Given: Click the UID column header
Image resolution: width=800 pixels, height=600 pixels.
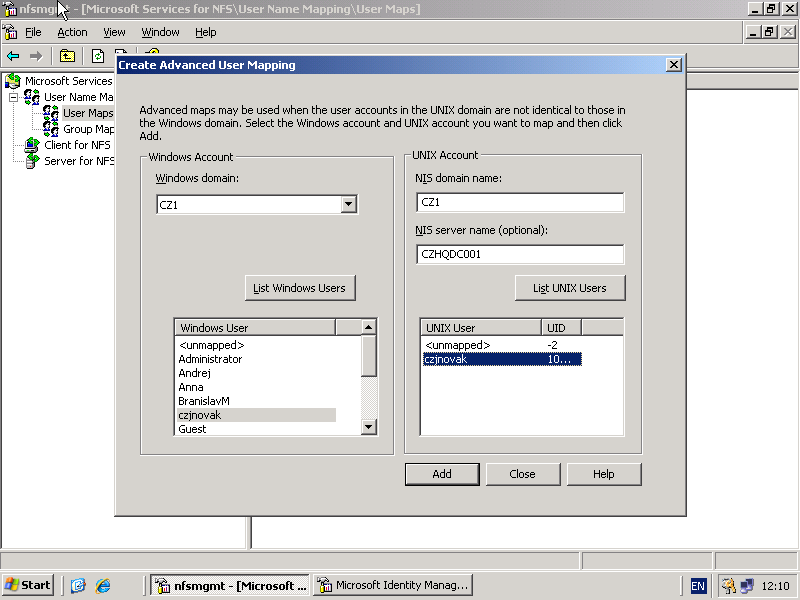Looking at the screenshot, I should click(561, 328).
